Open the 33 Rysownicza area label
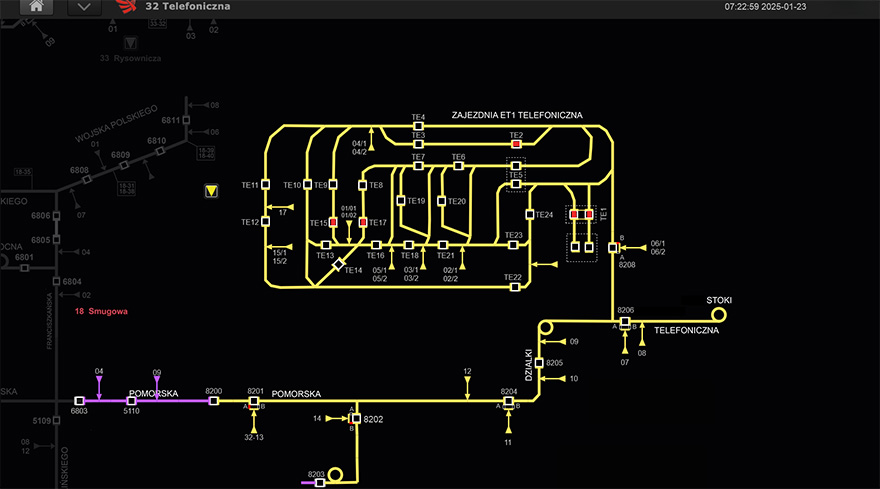The height and width of the screenshot is (489, 880). [x=133, y=59]
